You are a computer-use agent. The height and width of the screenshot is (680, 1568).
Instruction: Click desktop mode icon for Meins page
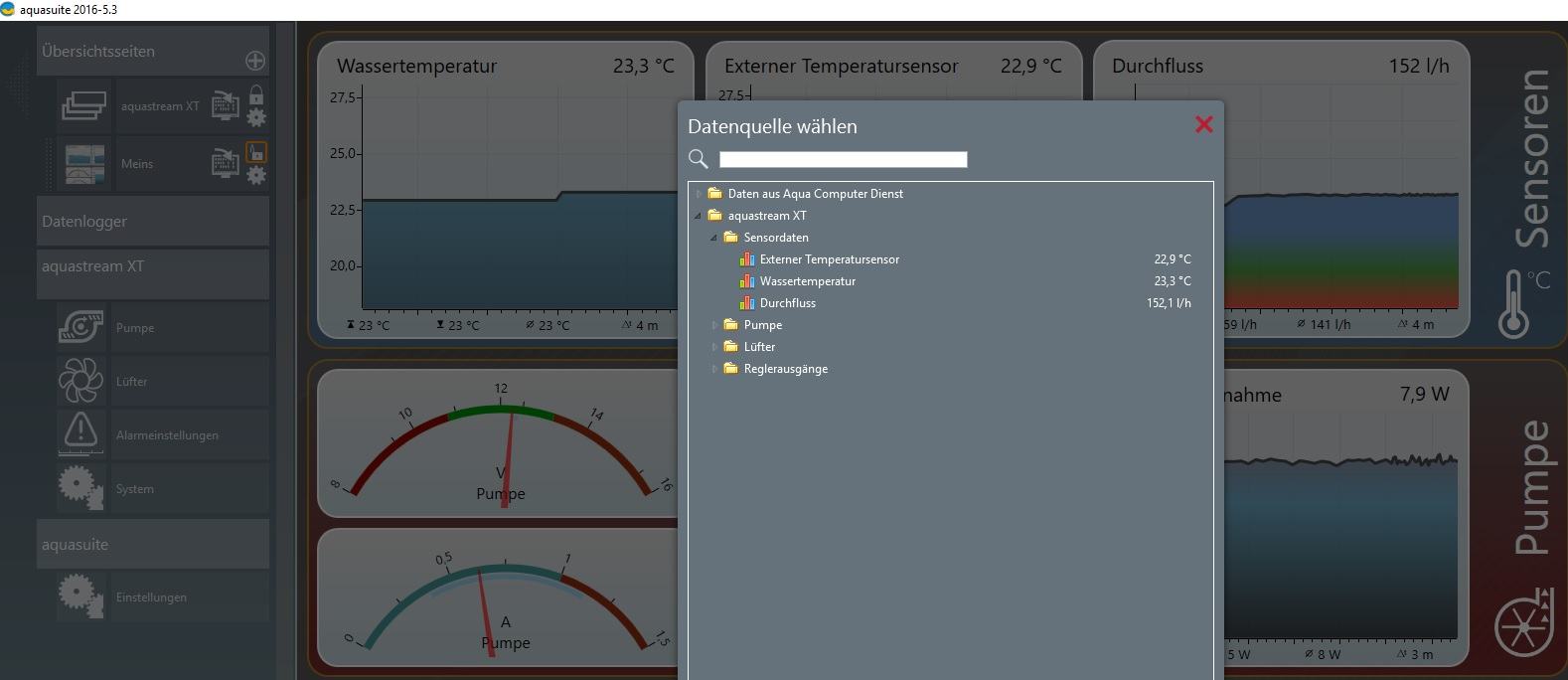[x=226, y=164]
